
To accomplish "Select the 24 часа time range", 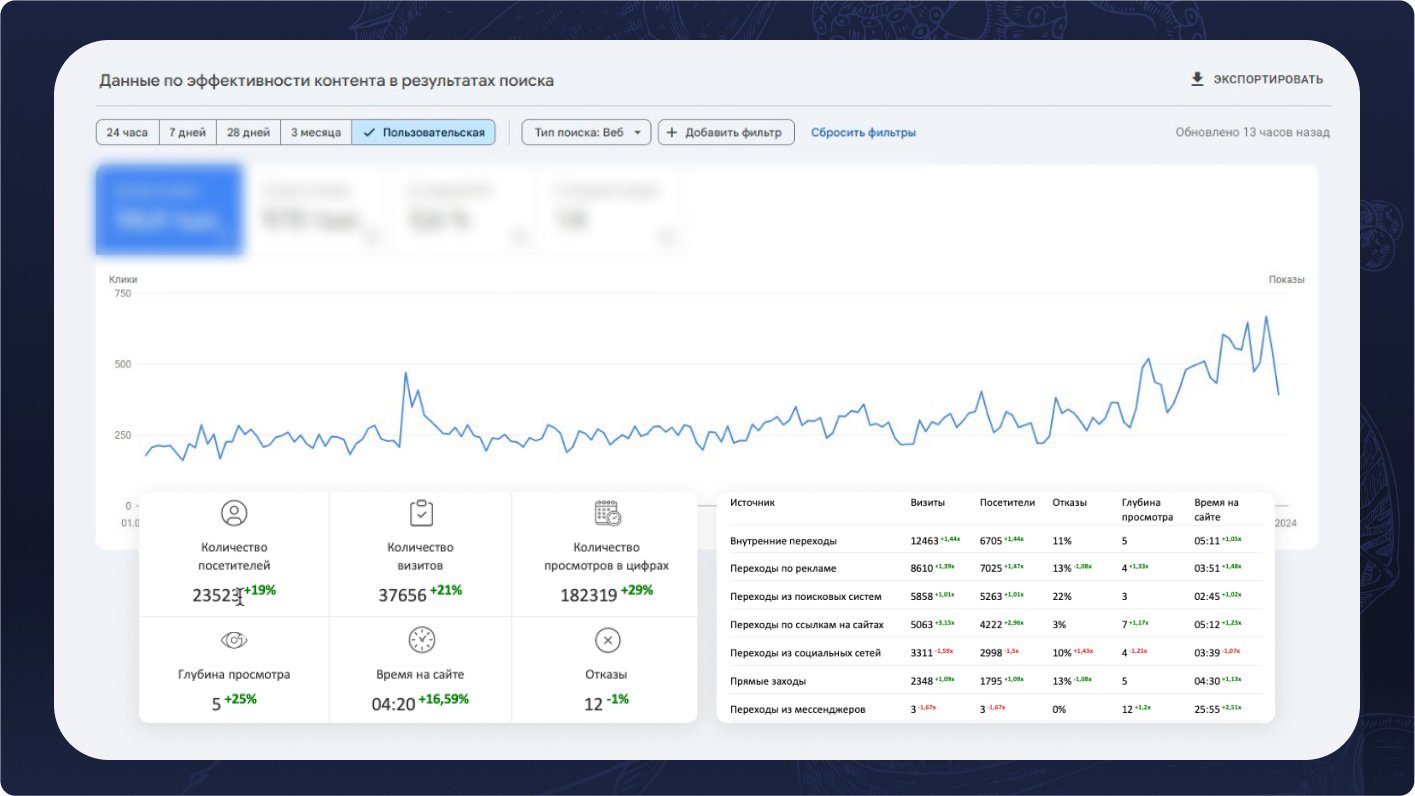I will click(127, 133).
